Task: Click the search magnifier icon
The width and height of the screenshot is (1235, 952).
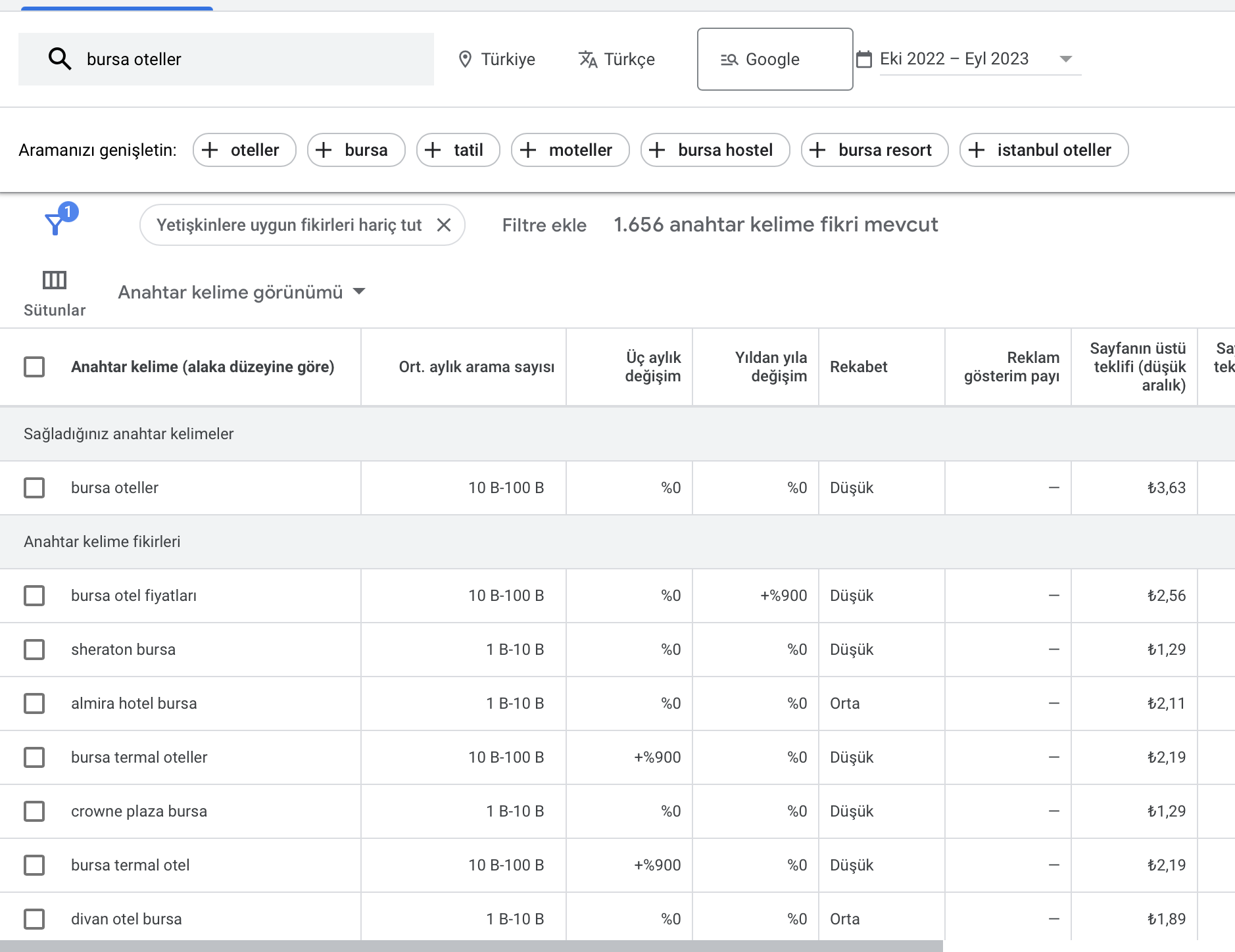Action: (60, 59)
